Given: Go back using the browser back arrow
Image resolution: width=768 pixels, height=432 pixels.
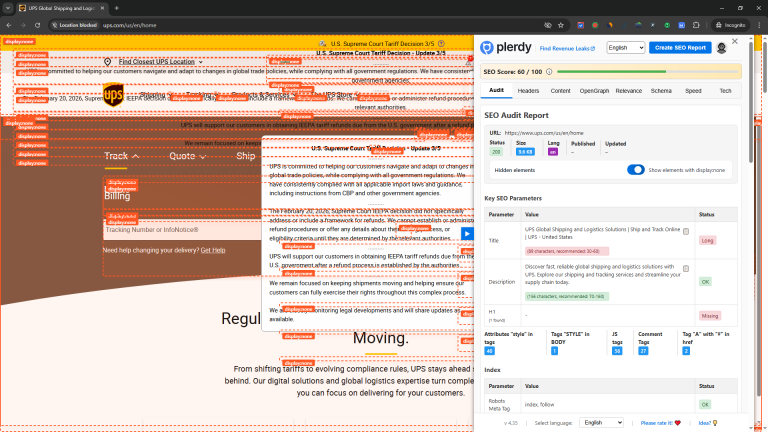Looking at the screenshot, I should pyautogui.click(x=9, y=25).
